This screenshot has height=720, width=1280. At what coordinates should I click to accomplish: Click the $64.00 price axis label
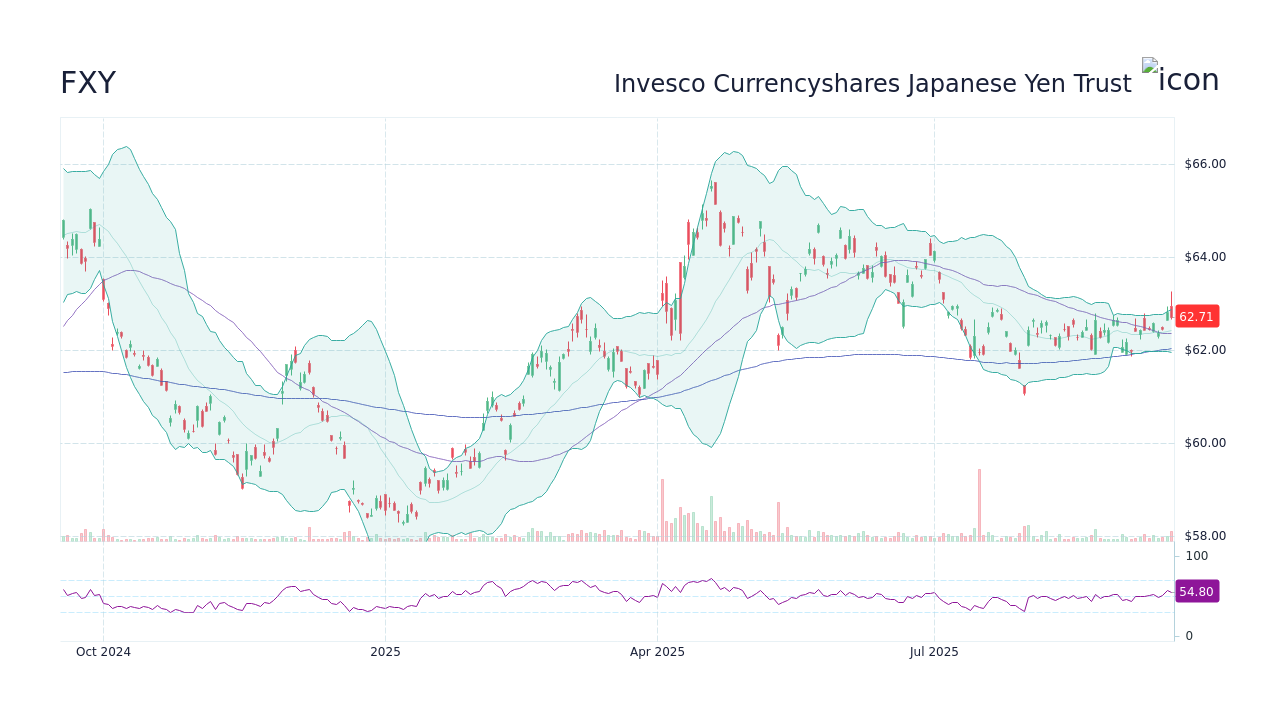(x=1205, y=257)
